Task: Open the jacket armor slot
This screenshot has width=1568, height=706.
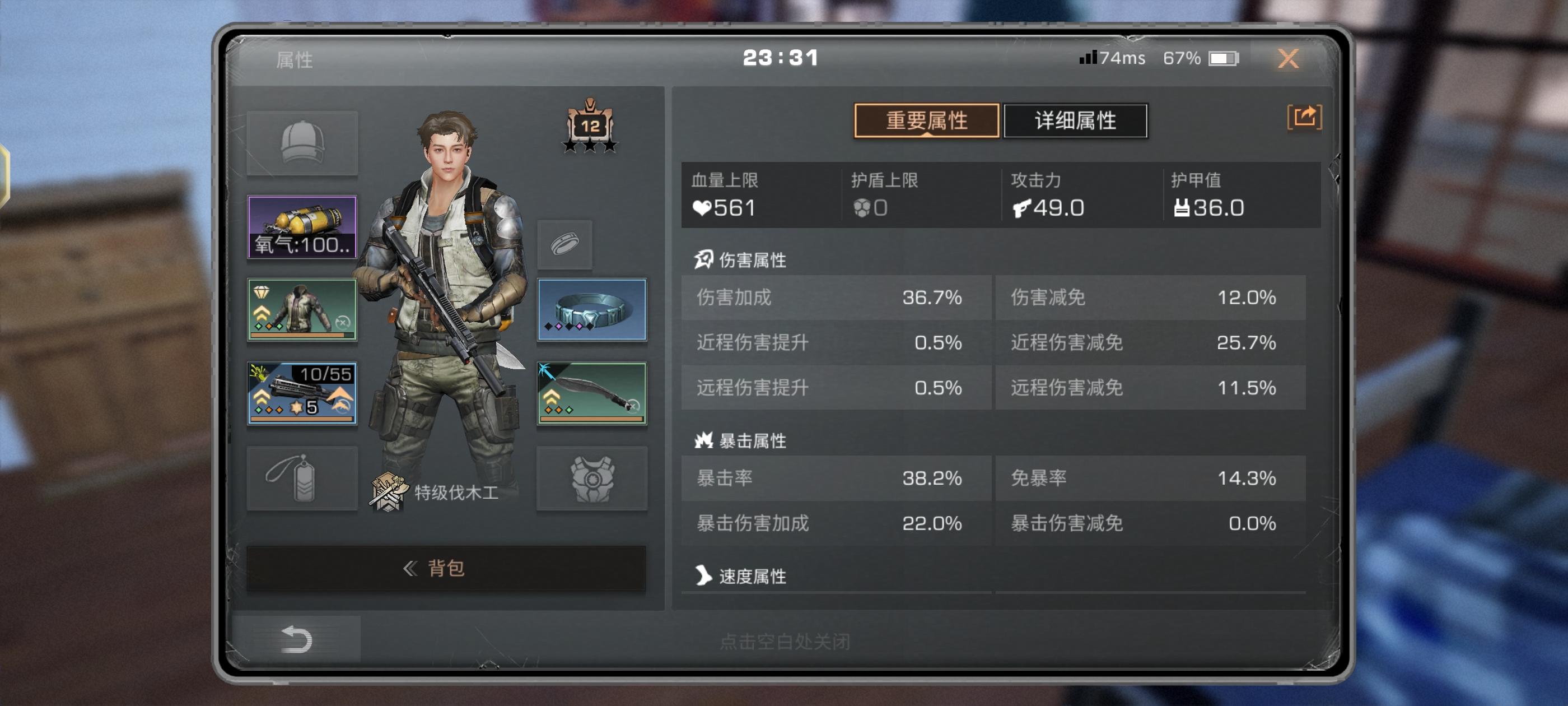Action: tap(302, 309)
